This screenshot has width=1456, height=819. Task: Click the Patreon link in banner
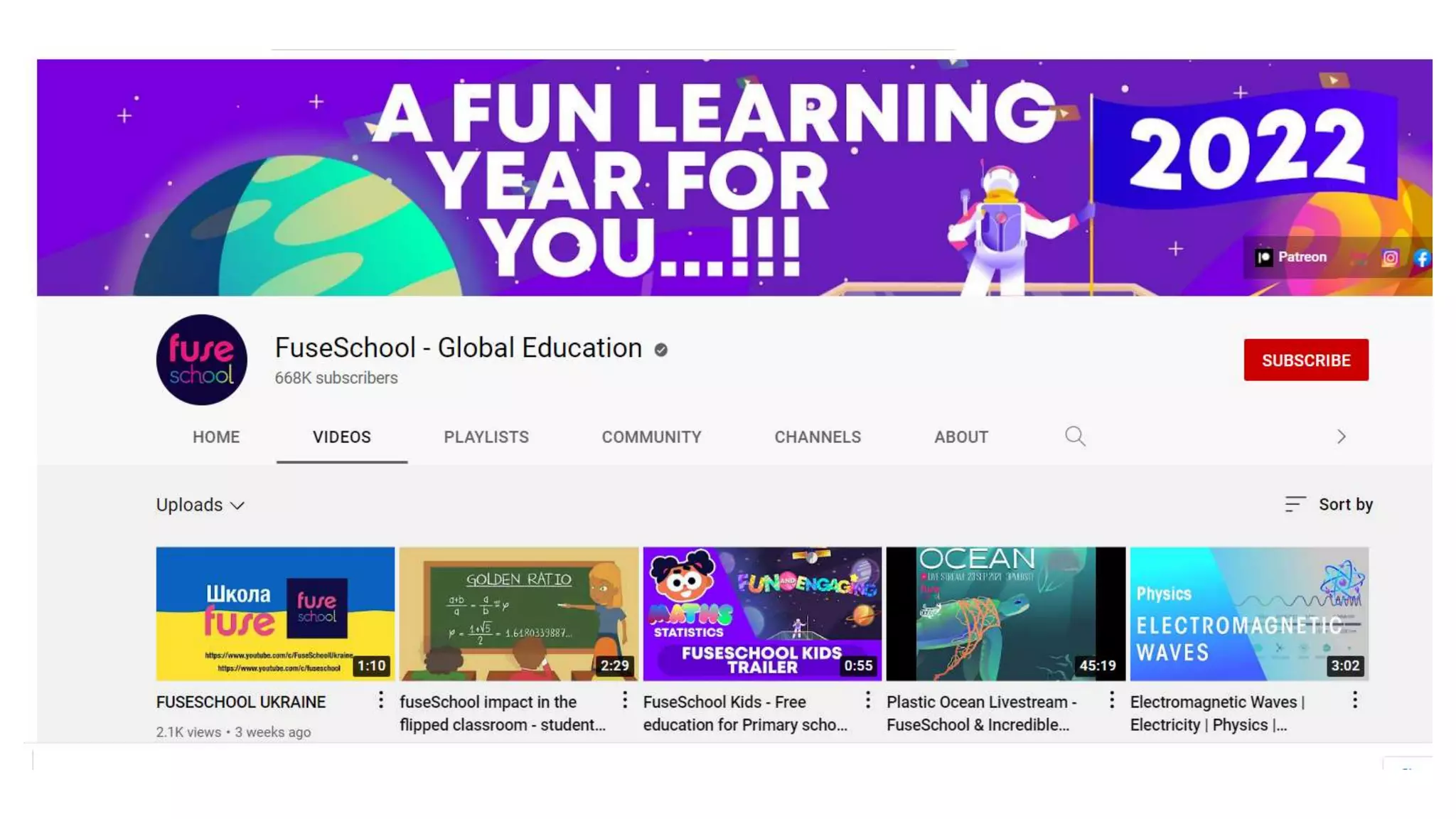point(1291,257)
